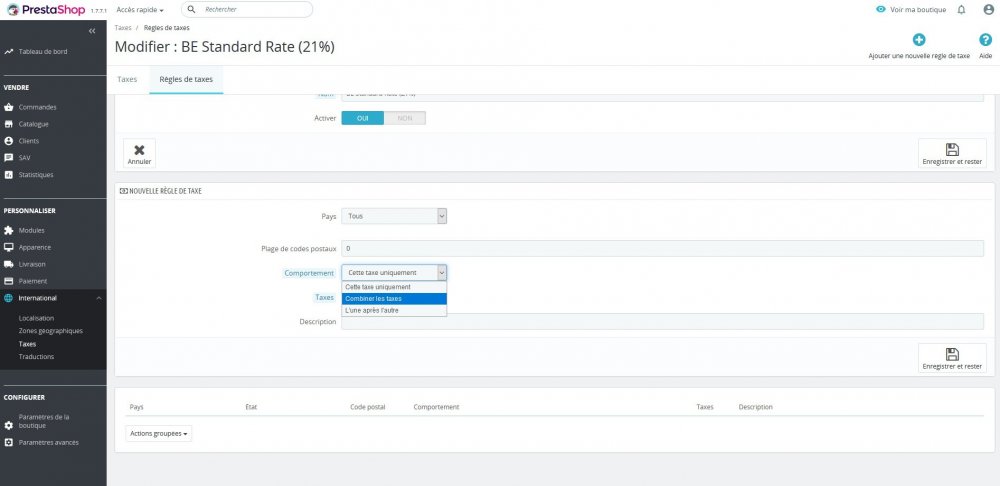This screenshot has height=486, width=1000.
Task: Click the Comportement table column header
Action: 436,407
